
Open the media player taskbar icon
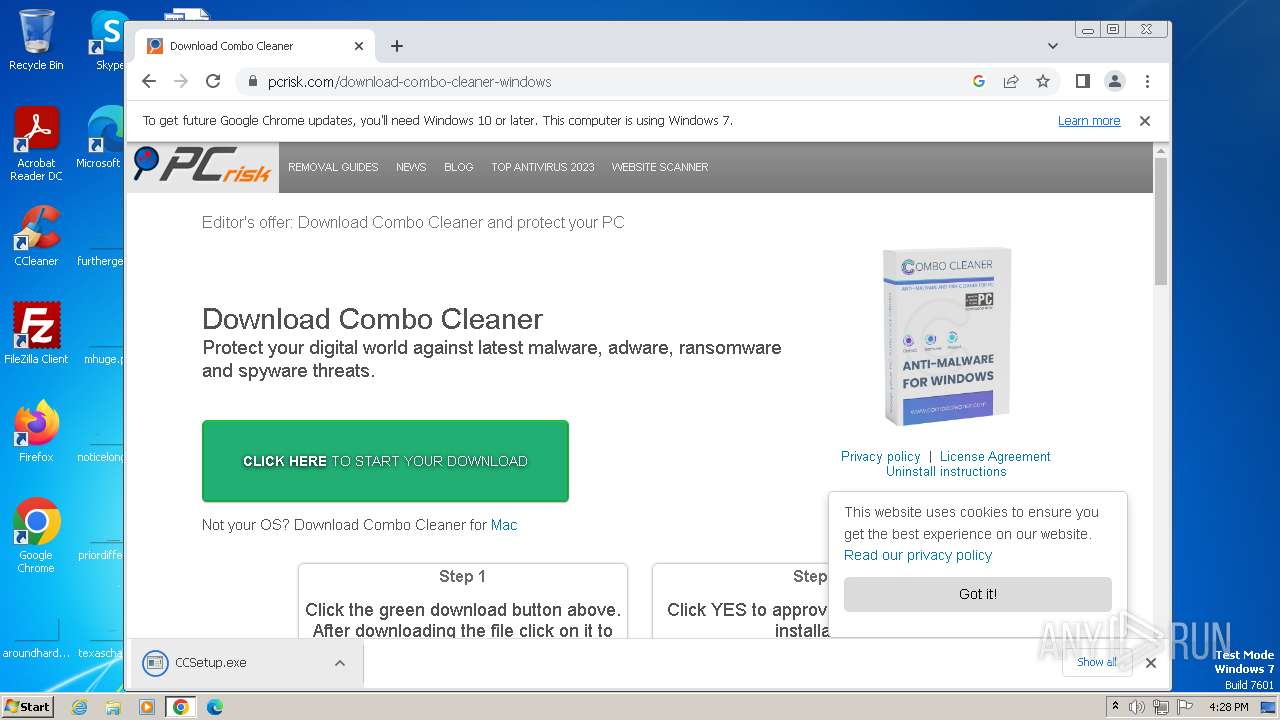[x=147, y=707]
